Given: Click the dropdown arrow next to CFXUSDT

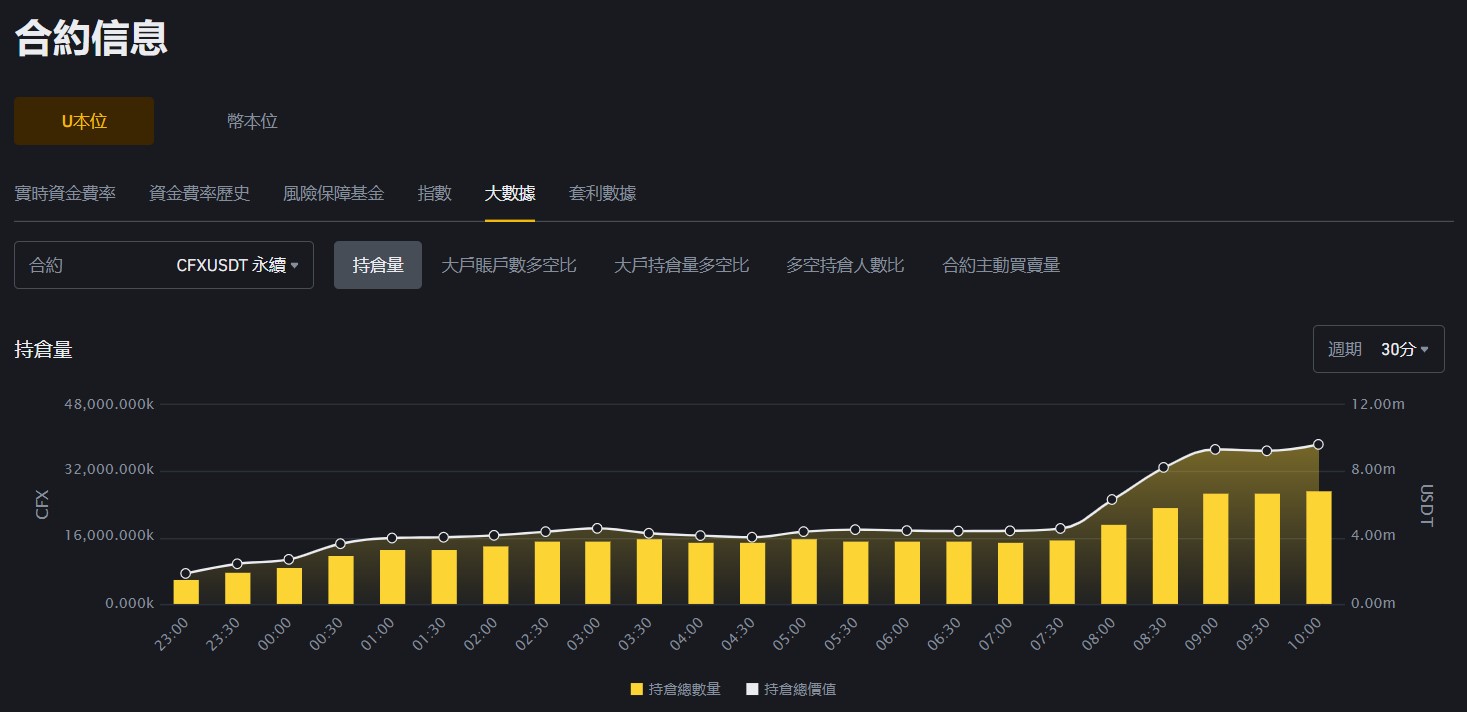Looking at the screenshot, I should [295, 264].
